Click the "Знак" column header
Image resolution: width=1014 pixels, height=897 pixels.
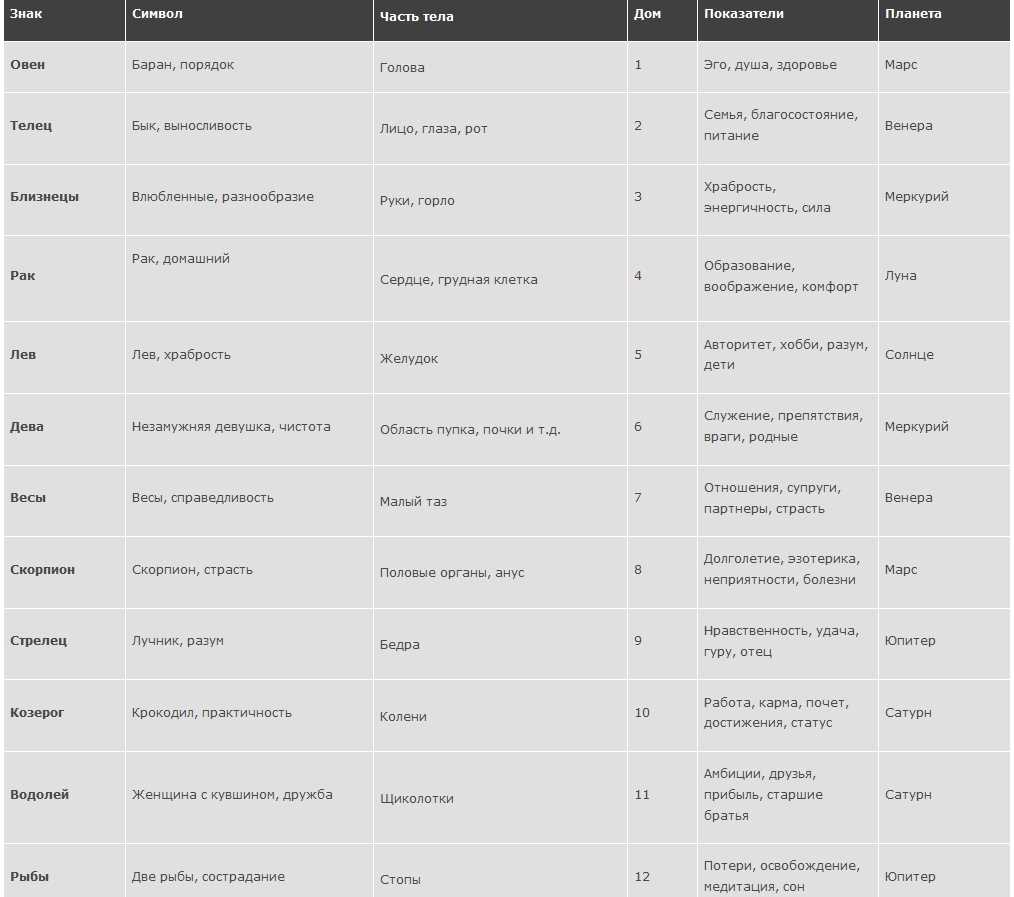(26, 14)
